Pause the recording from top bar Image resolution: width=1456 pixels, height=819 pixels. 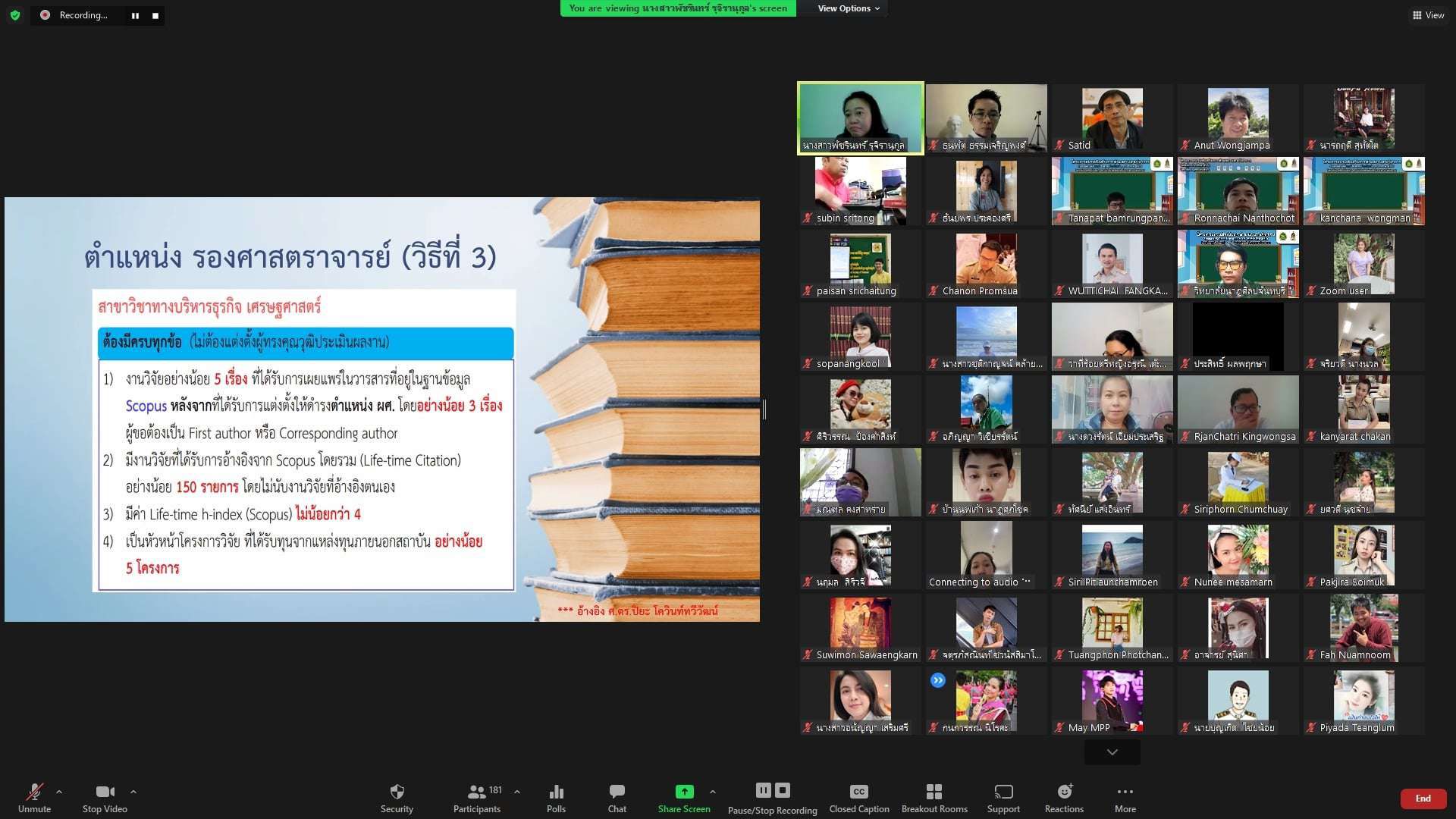pos(136,15)
